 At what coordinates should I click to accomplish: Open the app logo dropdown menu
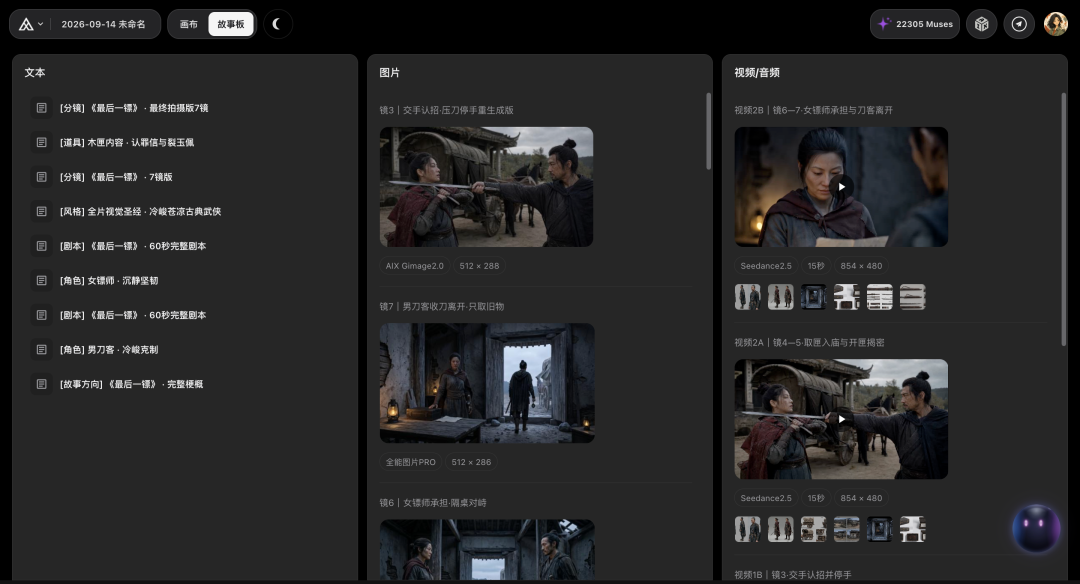click(30, 24)
